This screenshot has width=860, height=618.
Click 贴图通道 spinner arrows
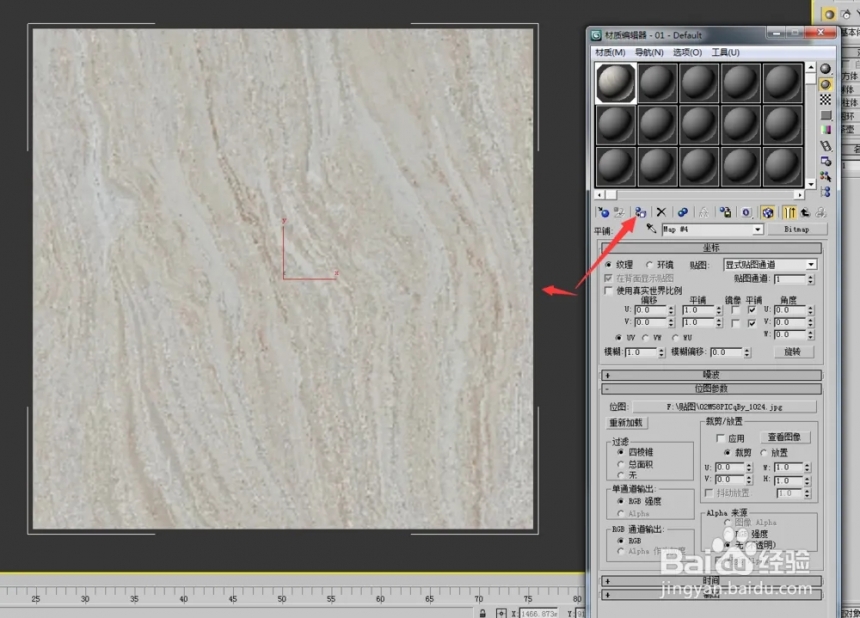[x=810, y=279]
